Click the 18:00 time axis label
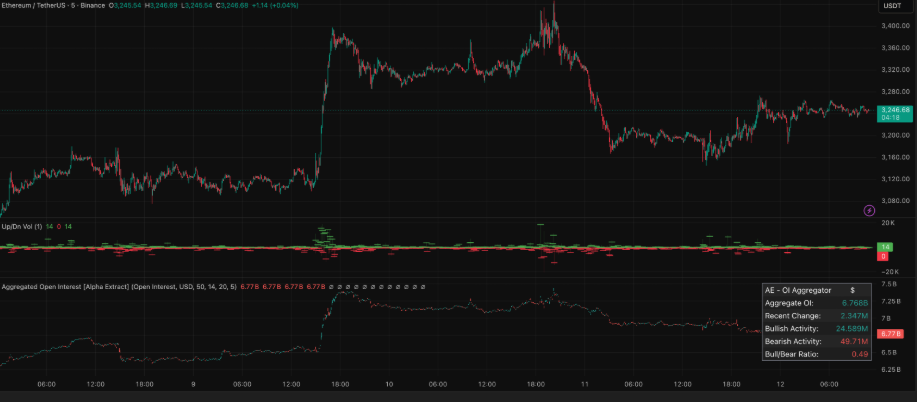The image size is (917, 402). tap(144, 383)
